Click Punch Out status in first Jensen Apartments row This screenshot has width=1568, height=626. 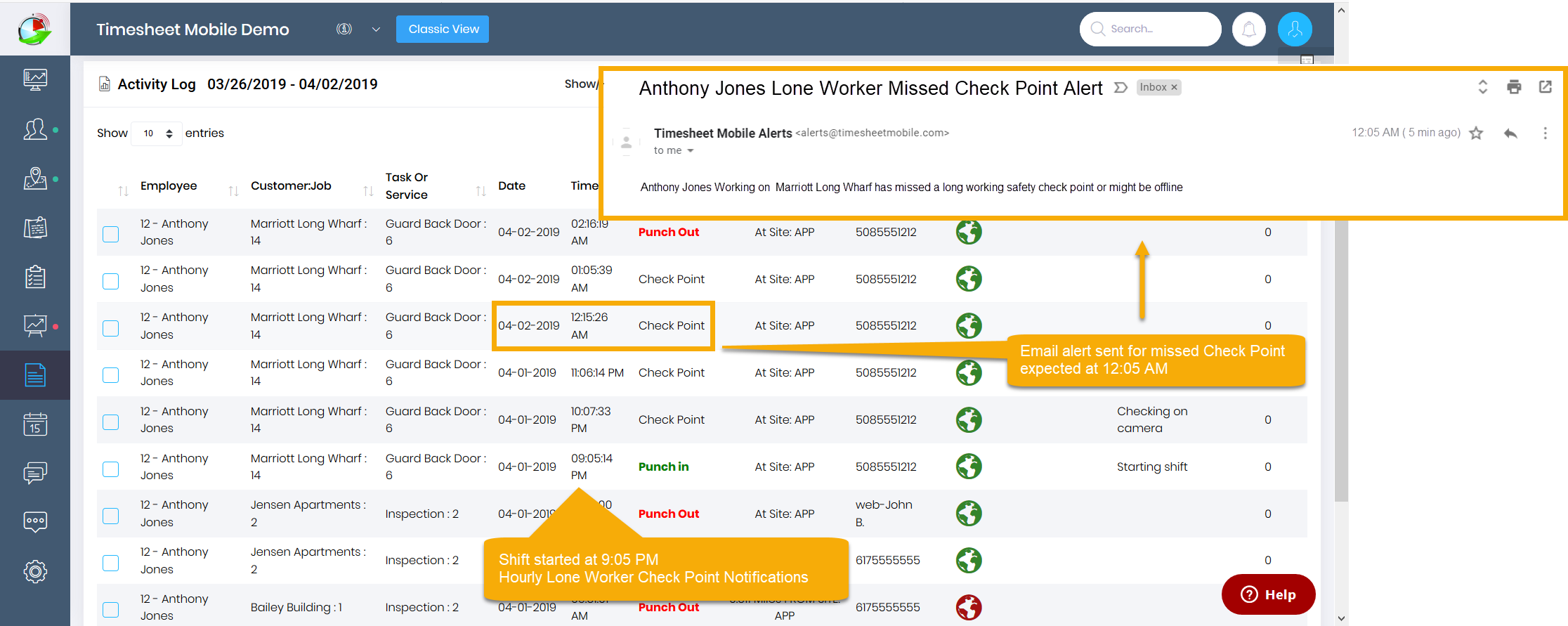tap(668, 514)
